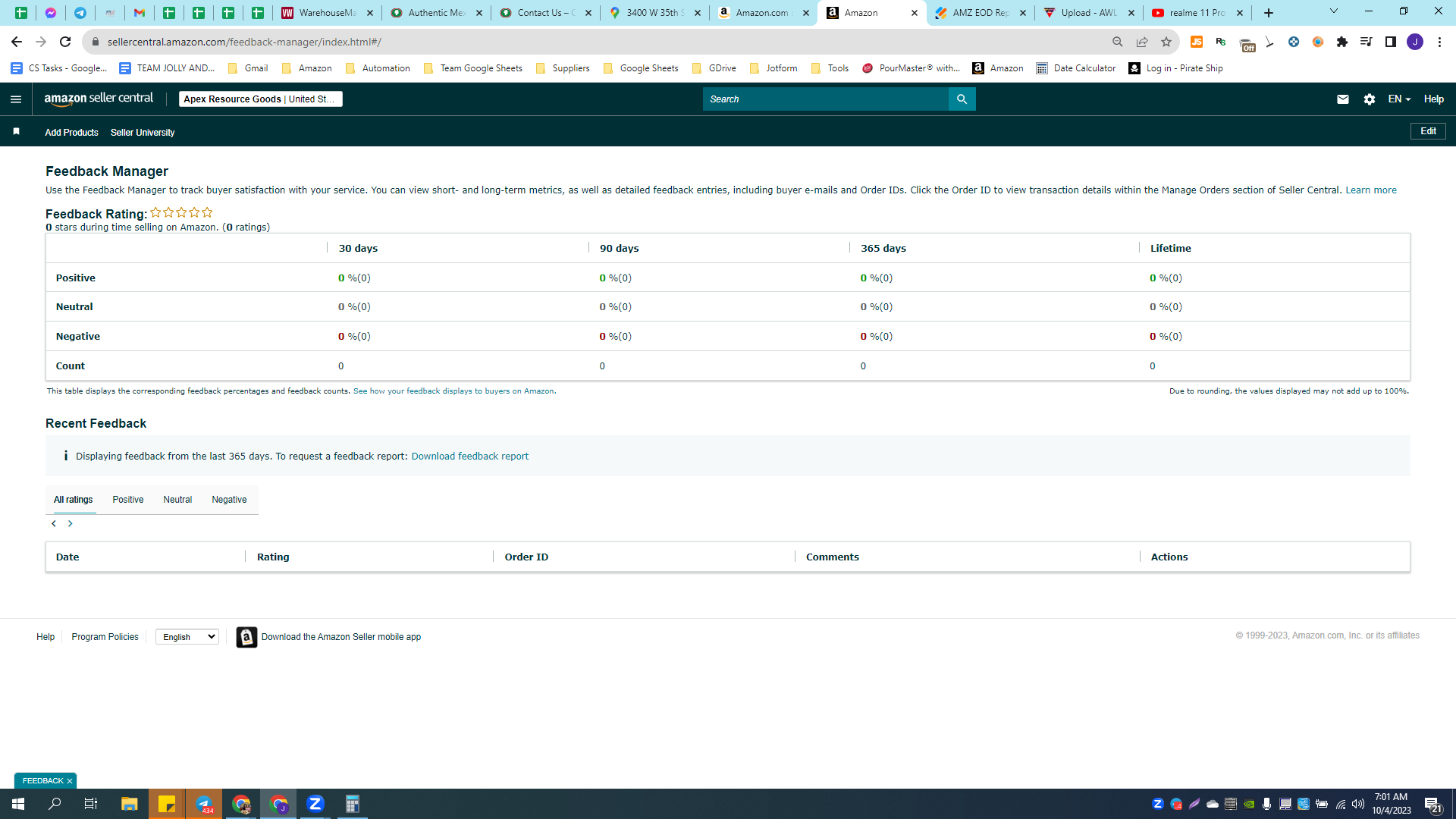
Task: Open the EN language dropdown
Action: point(1399,99)
